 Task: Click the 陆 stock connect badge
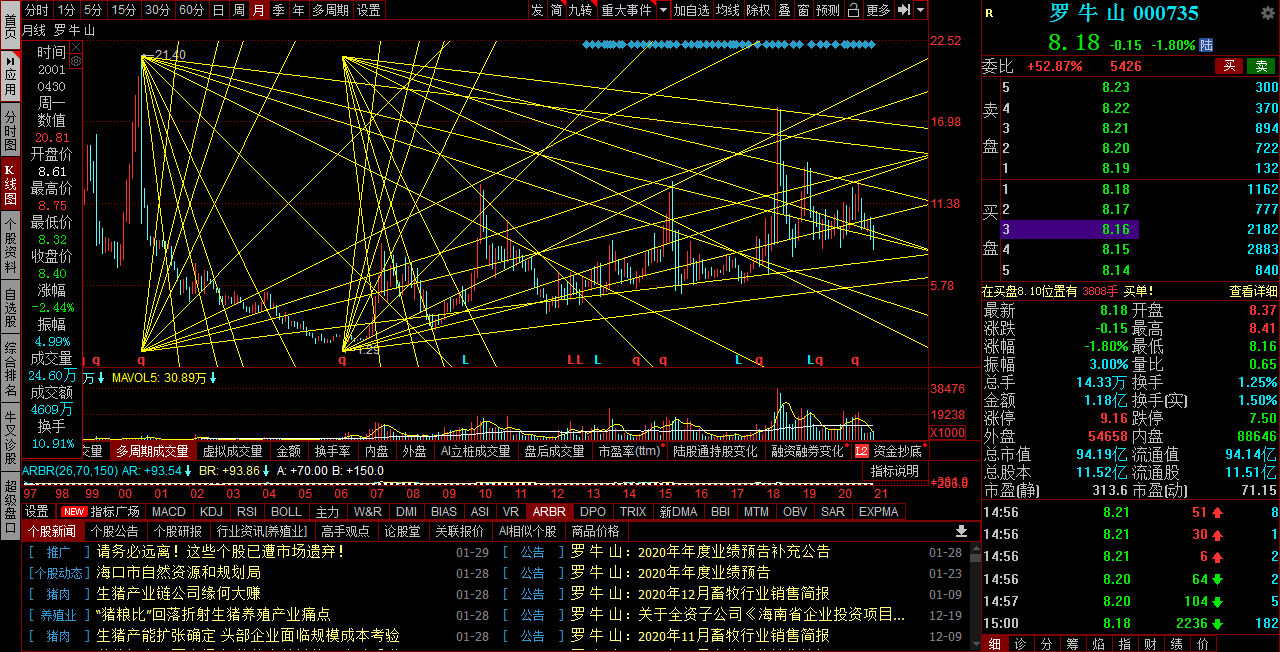[x=1206, y=45]
